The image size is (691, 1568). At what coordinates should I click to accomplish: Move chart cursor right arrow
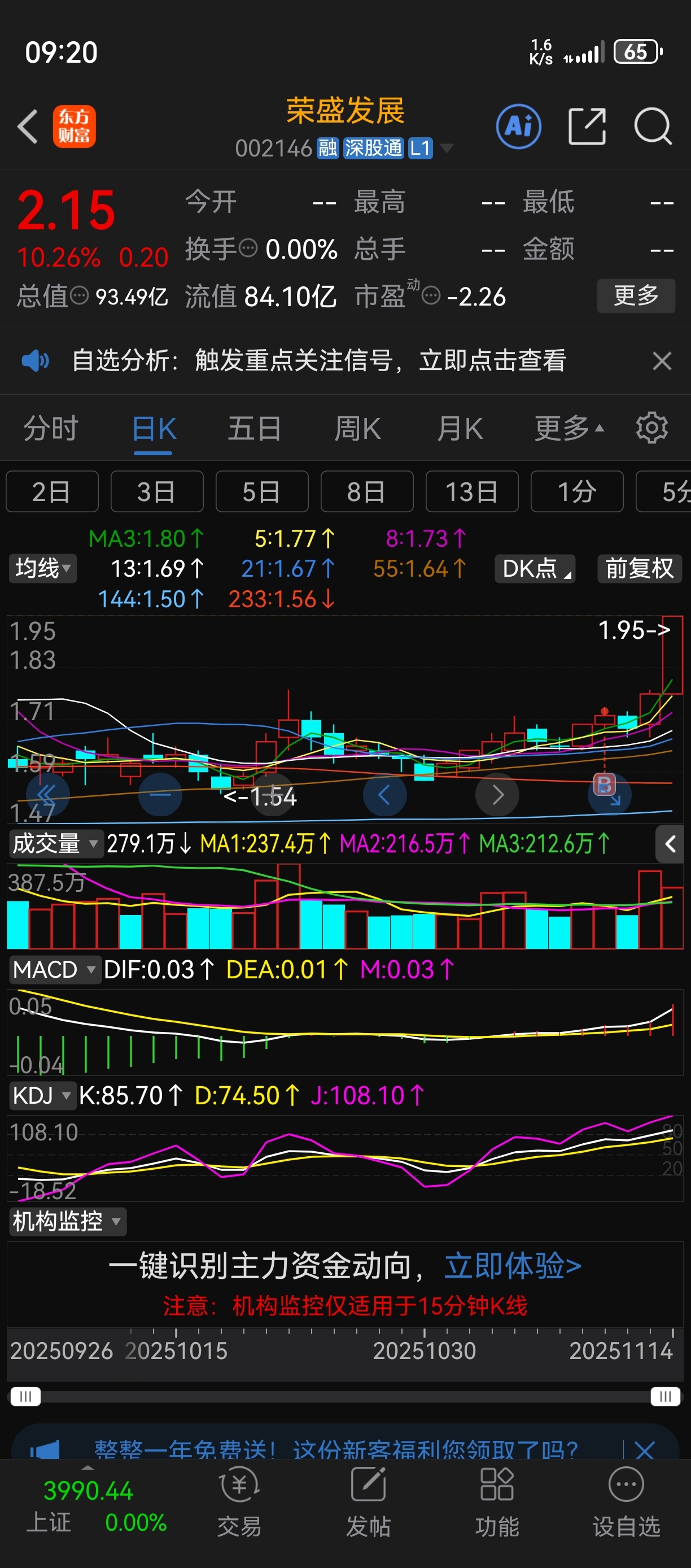497,794
